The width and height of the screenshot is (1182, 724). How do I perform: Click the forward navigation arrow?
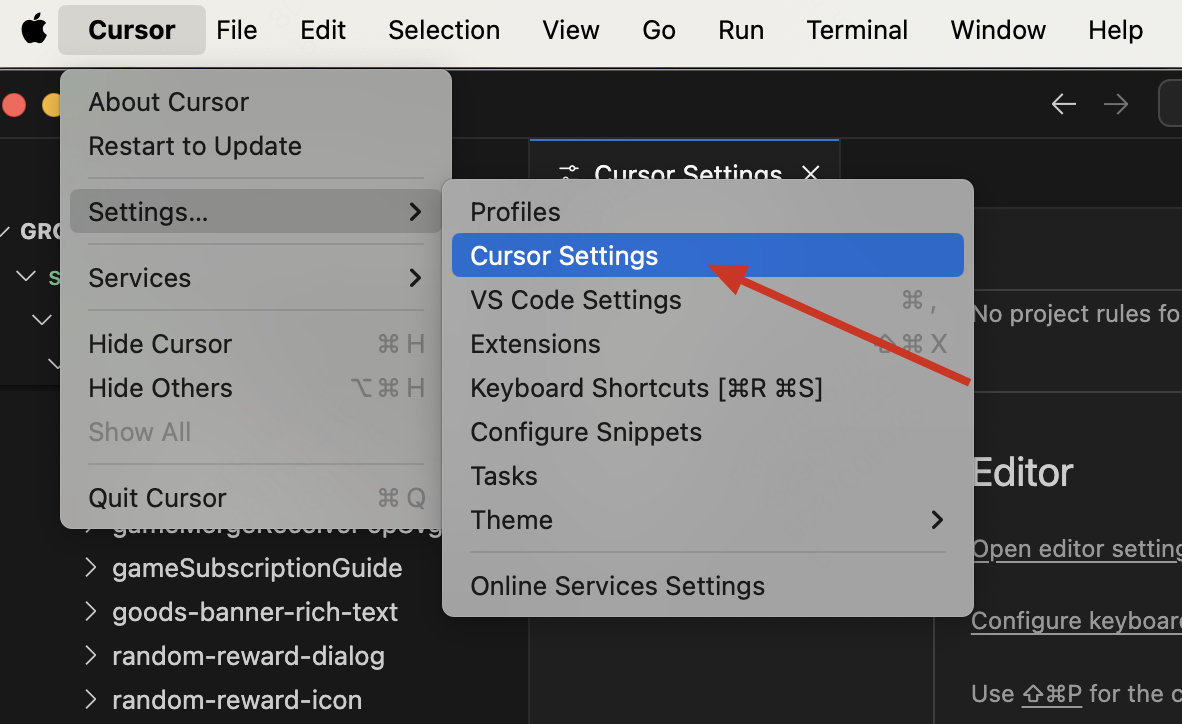[1115, 104]
